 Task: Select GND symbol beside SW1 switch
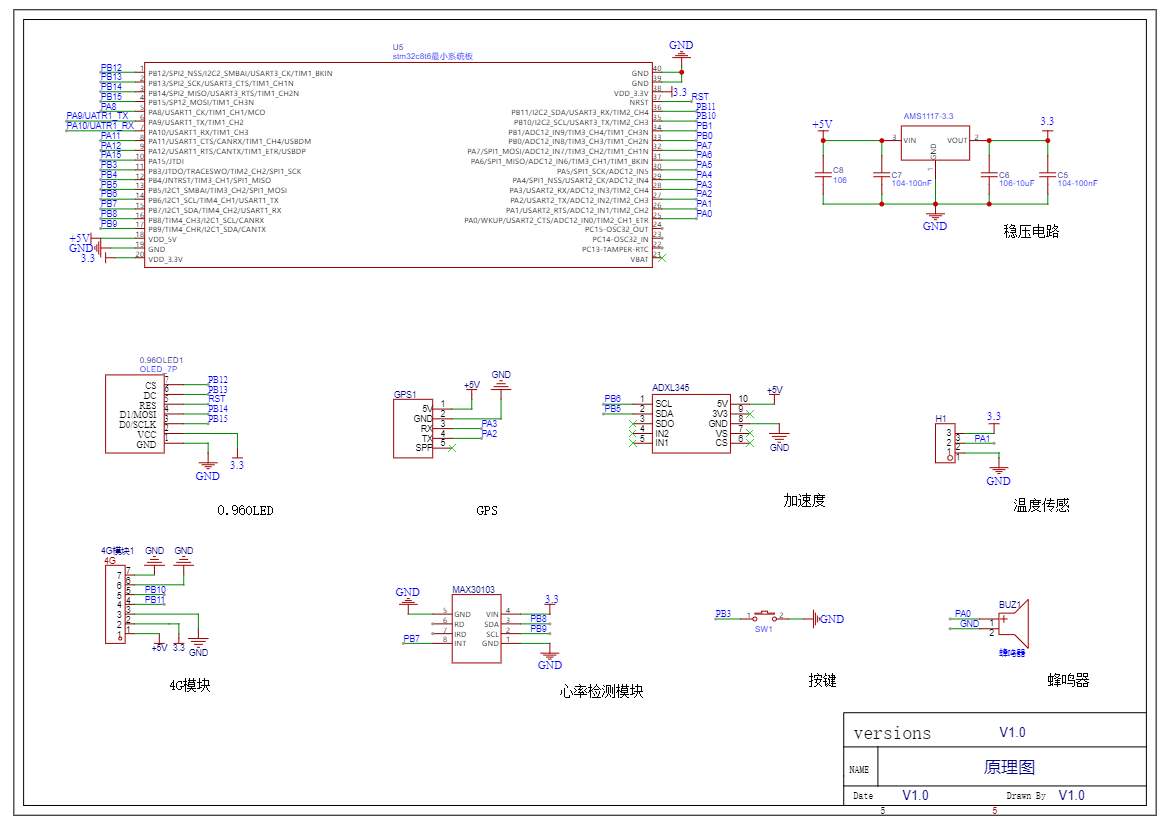point(828,619)
